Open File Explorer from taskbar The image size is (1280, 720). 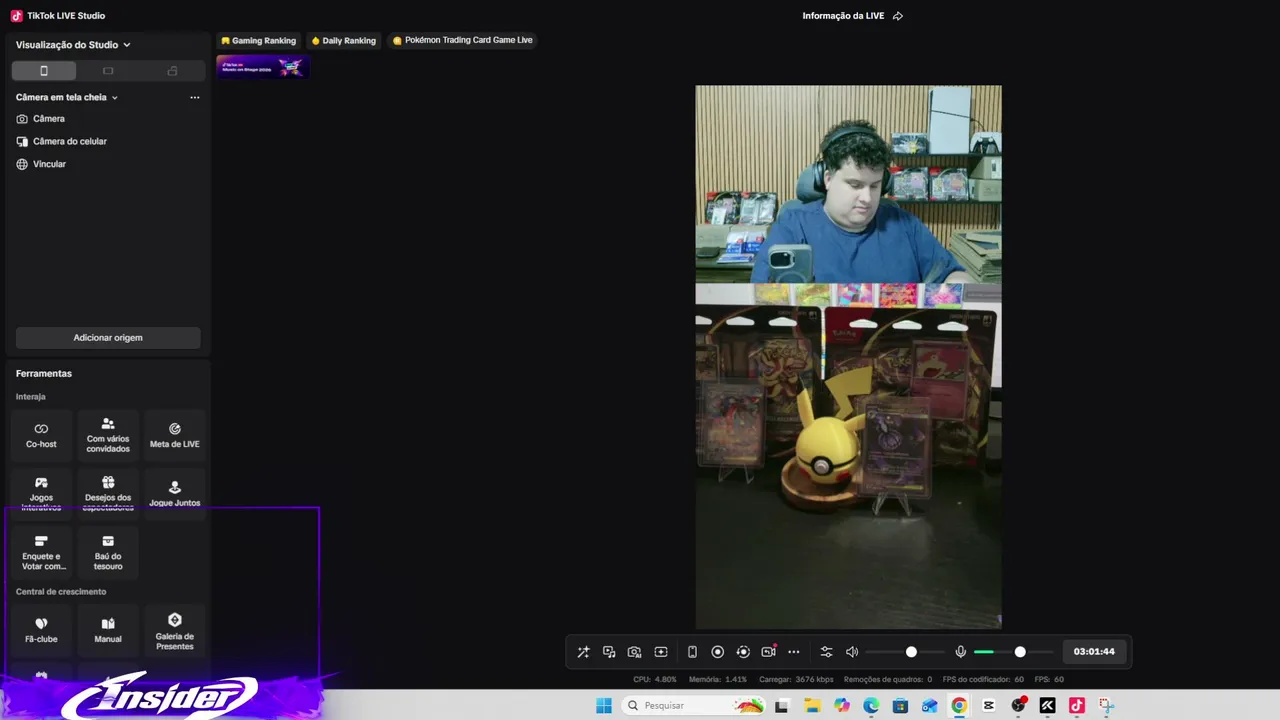pos(812,706)
